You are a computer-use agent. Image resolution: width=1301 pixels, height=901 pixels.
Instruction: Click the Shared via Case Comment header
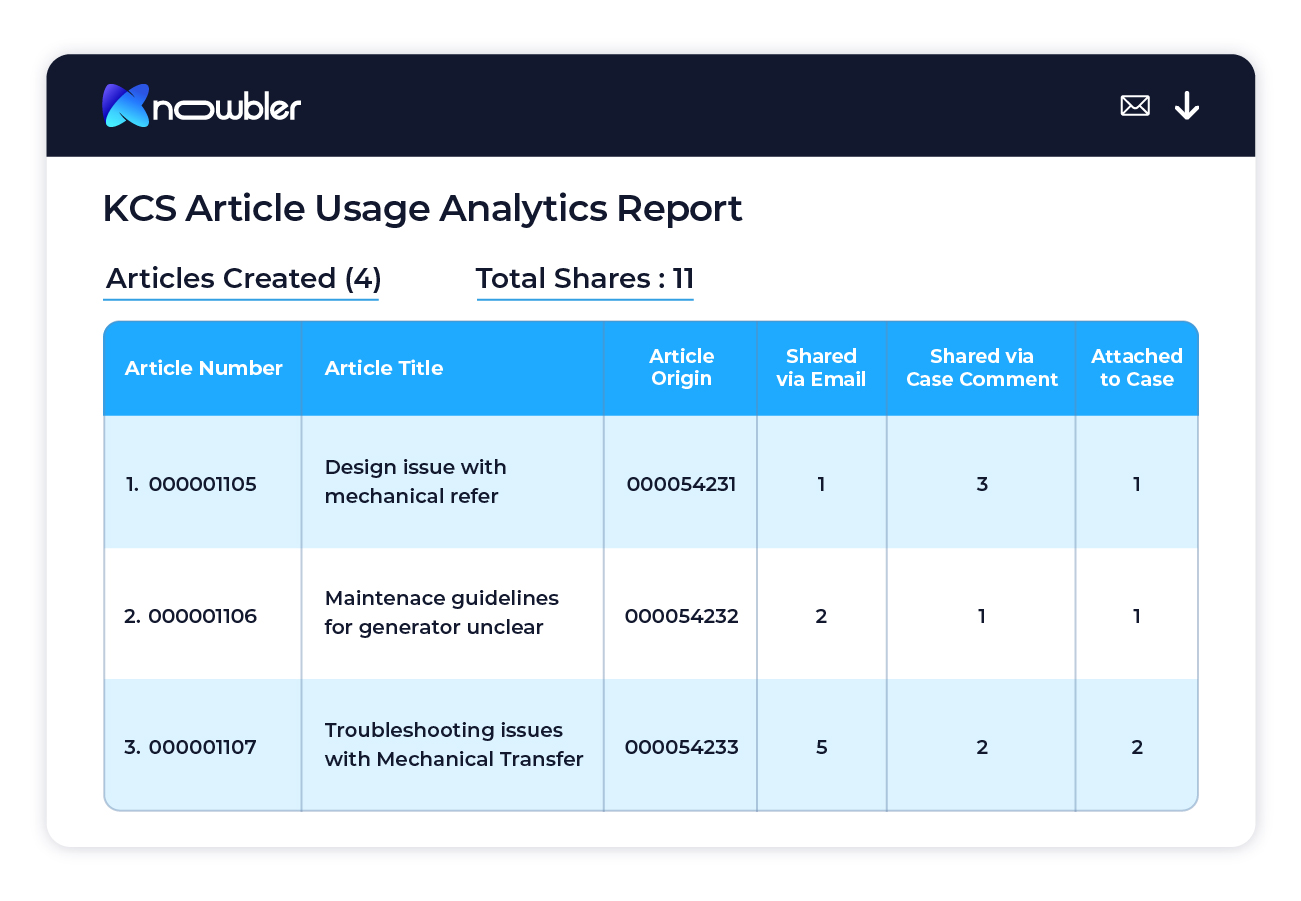click(982, 367)
